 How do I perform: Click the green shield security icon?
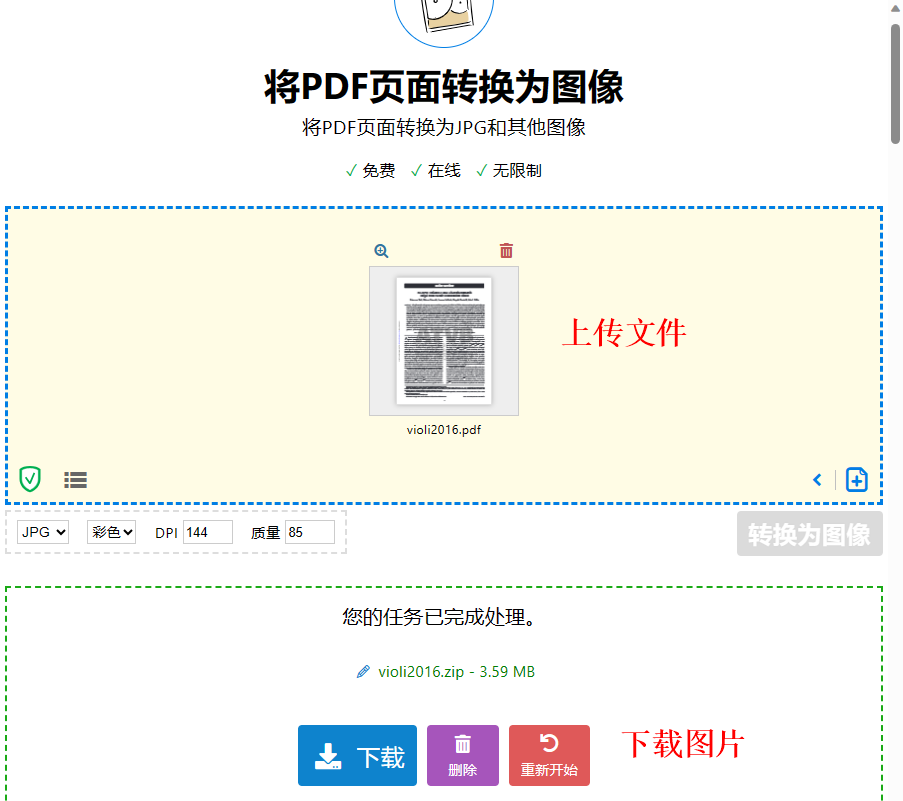tap(30, 479)
